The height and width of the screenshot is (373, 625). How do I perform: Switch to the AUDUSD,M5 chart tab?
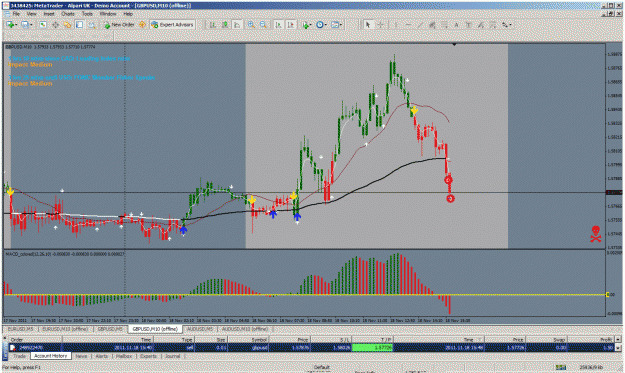pyautogui.click(x=200, y=329)
